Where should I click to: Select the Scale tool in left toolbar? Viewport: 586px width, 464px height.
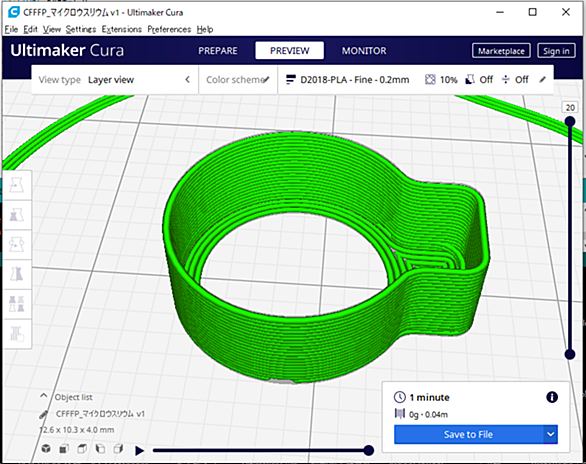tap(16, 215)
